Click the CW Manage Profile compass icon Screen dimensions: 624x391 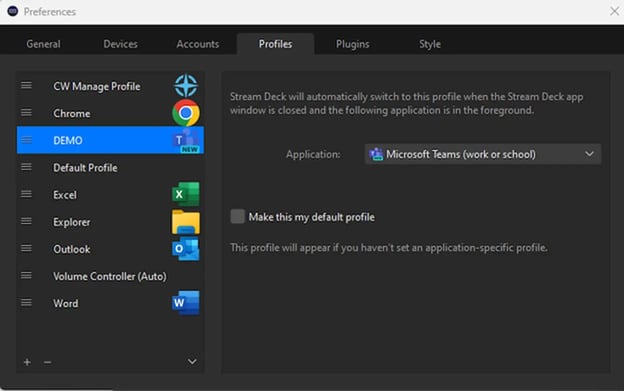coord(186,86)
